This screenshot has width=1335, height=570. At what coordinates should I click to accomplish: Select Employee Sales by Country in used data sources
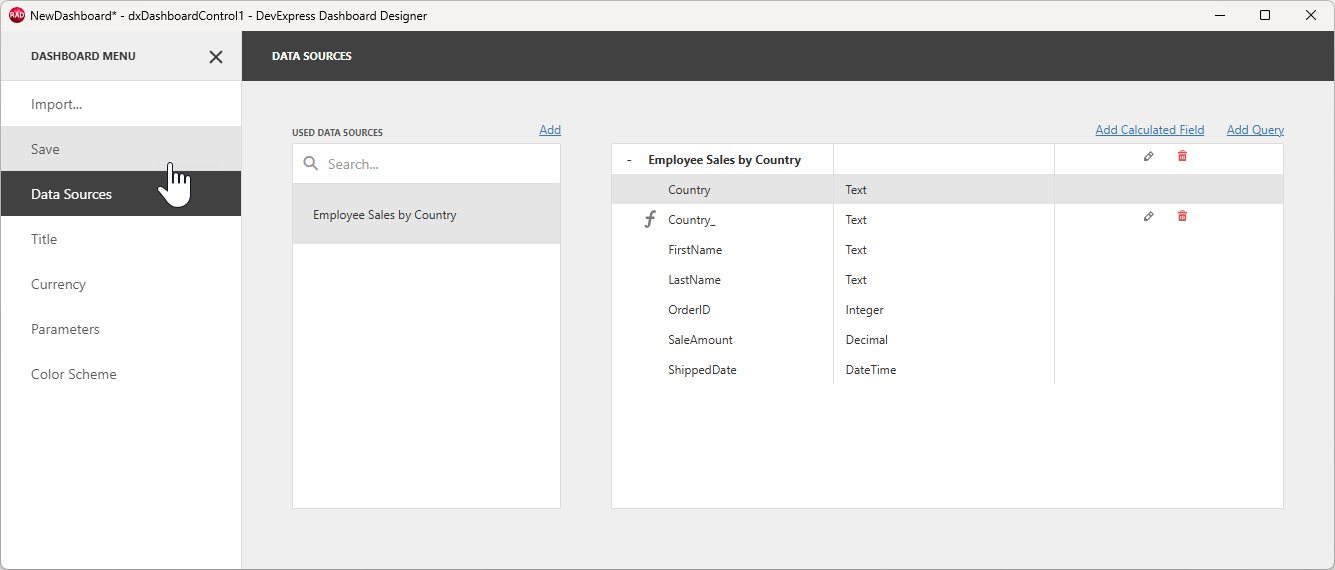pos(426,214)
